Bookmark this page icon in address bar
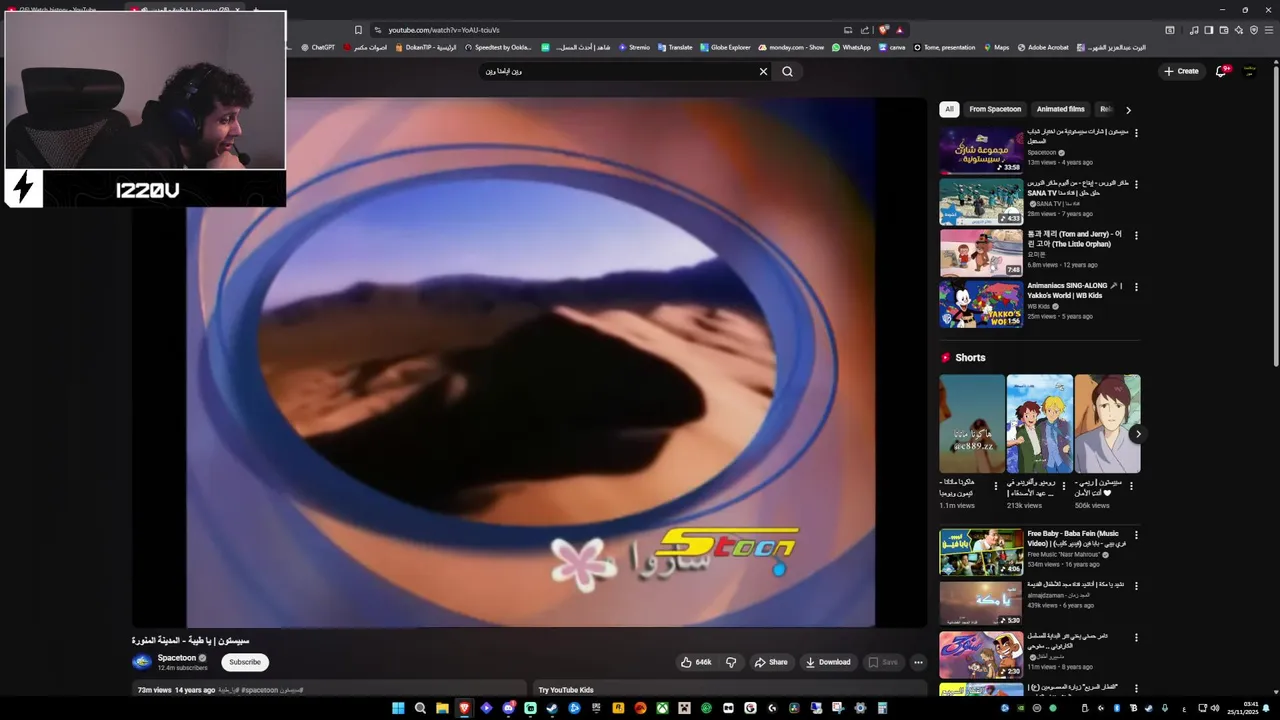The image size is (1280, 720). click(358, 30)
